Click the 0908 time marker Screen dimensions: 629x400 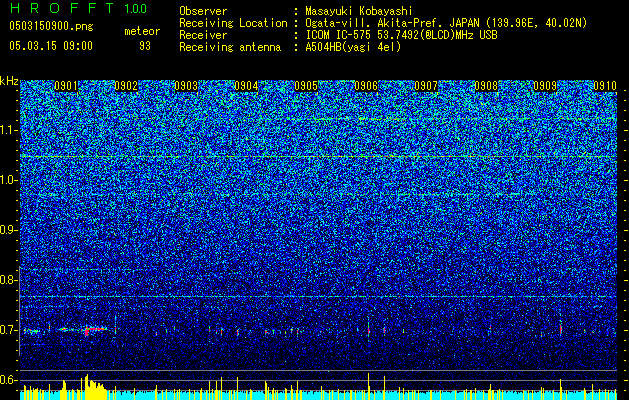[486, 86]
